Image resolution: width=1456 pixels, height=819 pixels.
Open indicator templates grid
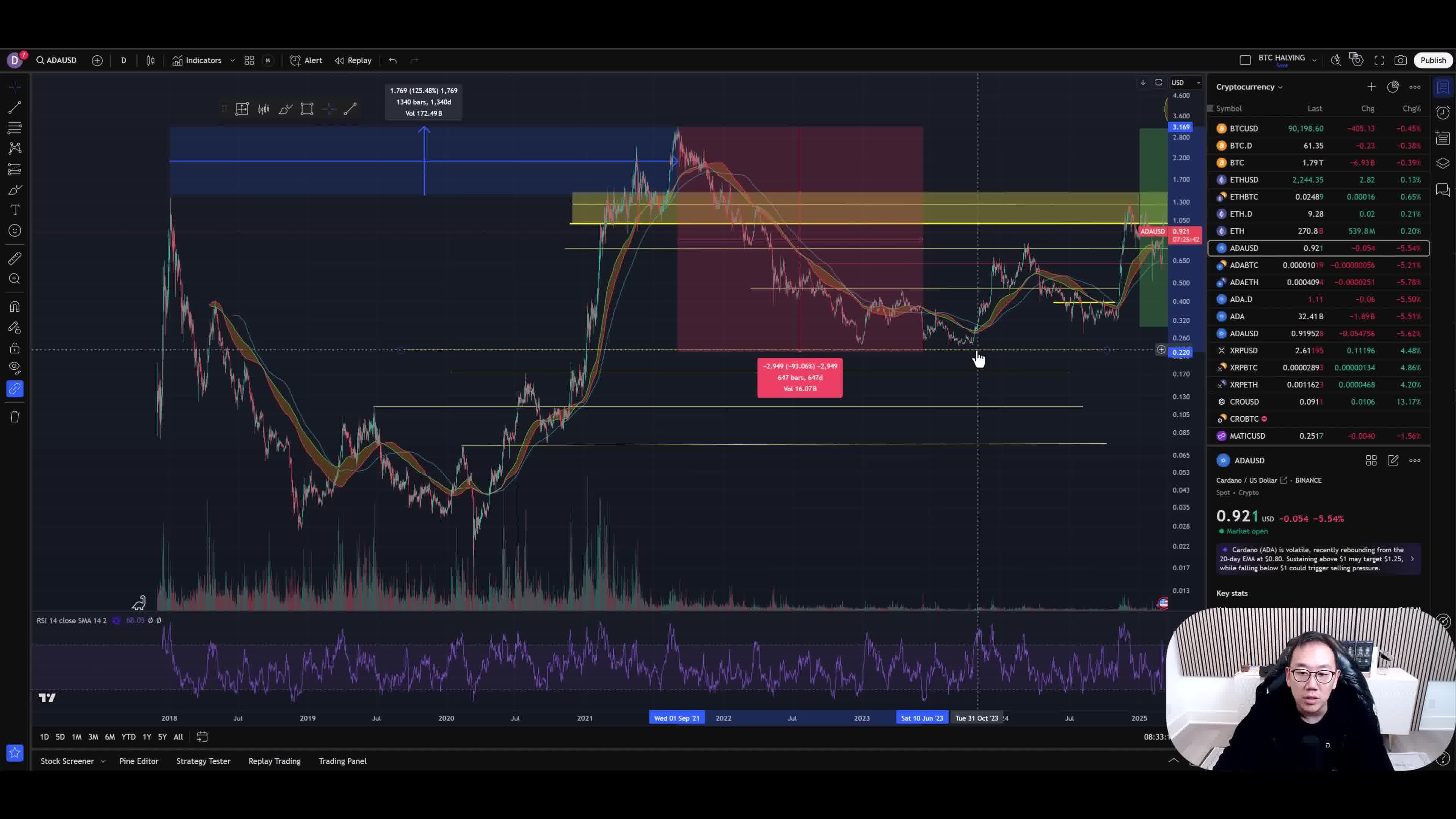pos(249,60)
